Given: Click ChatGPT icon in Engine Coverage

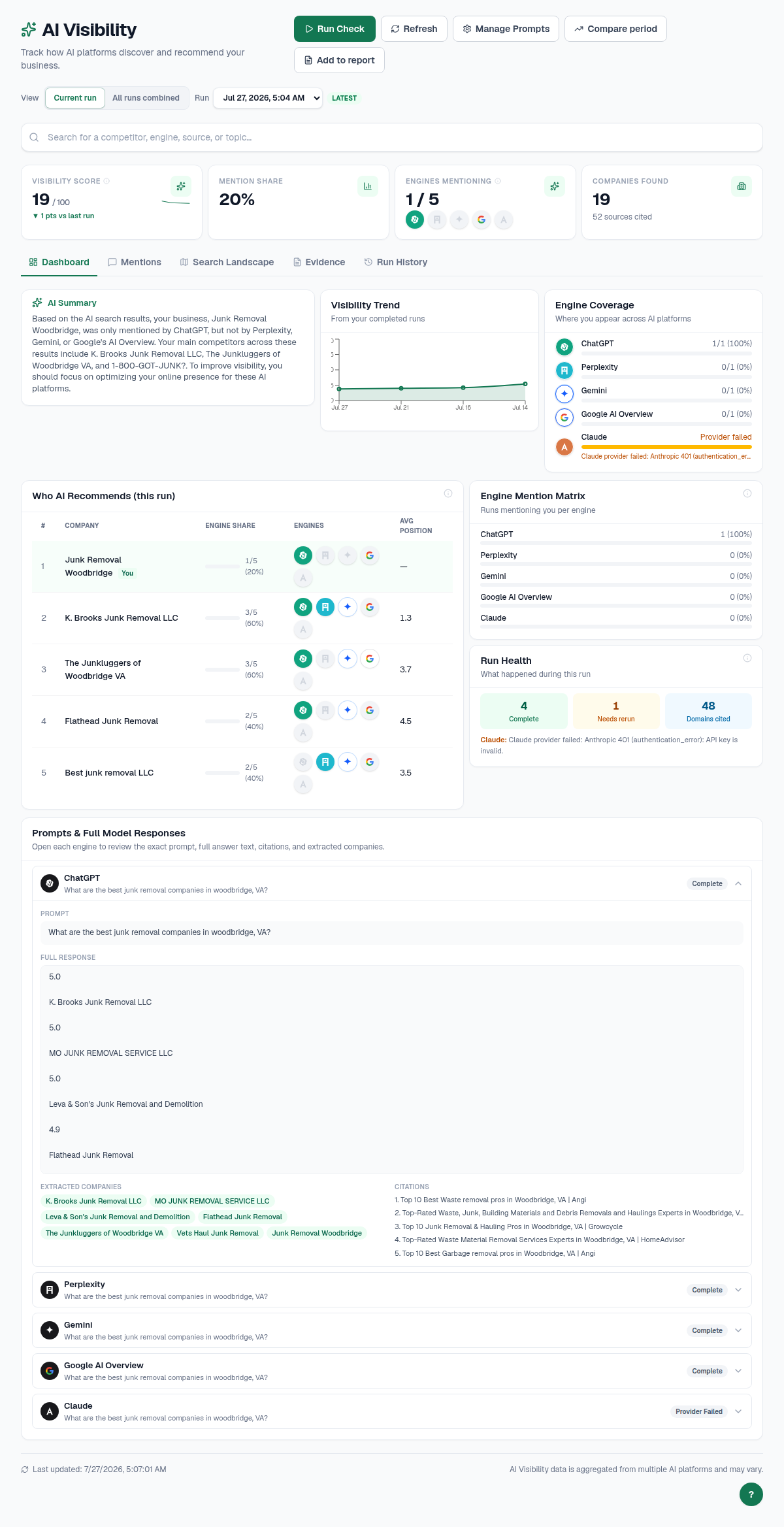Looking at the screenshot, I should tap(564, 347).
